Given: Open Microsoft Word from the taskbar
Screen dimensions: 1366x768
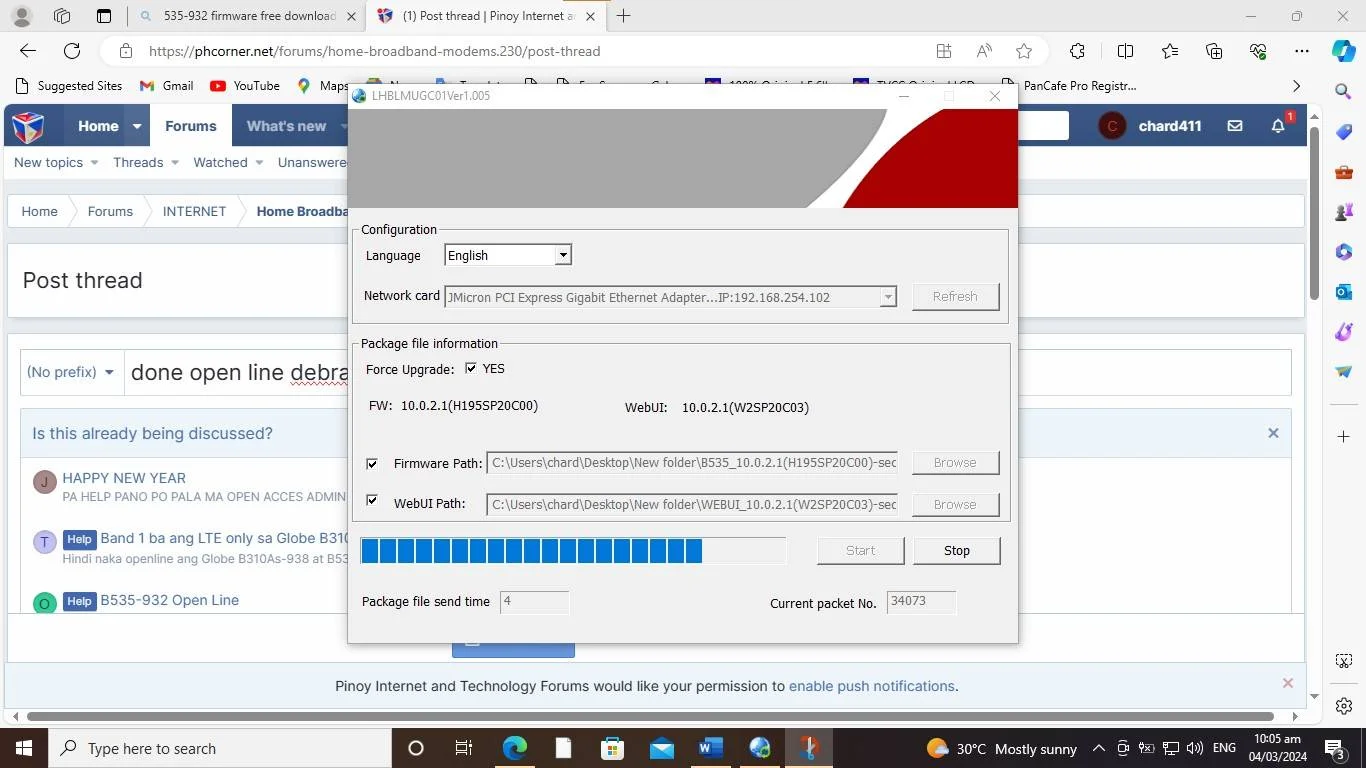Looking at the screenshot, I should 711,748.
